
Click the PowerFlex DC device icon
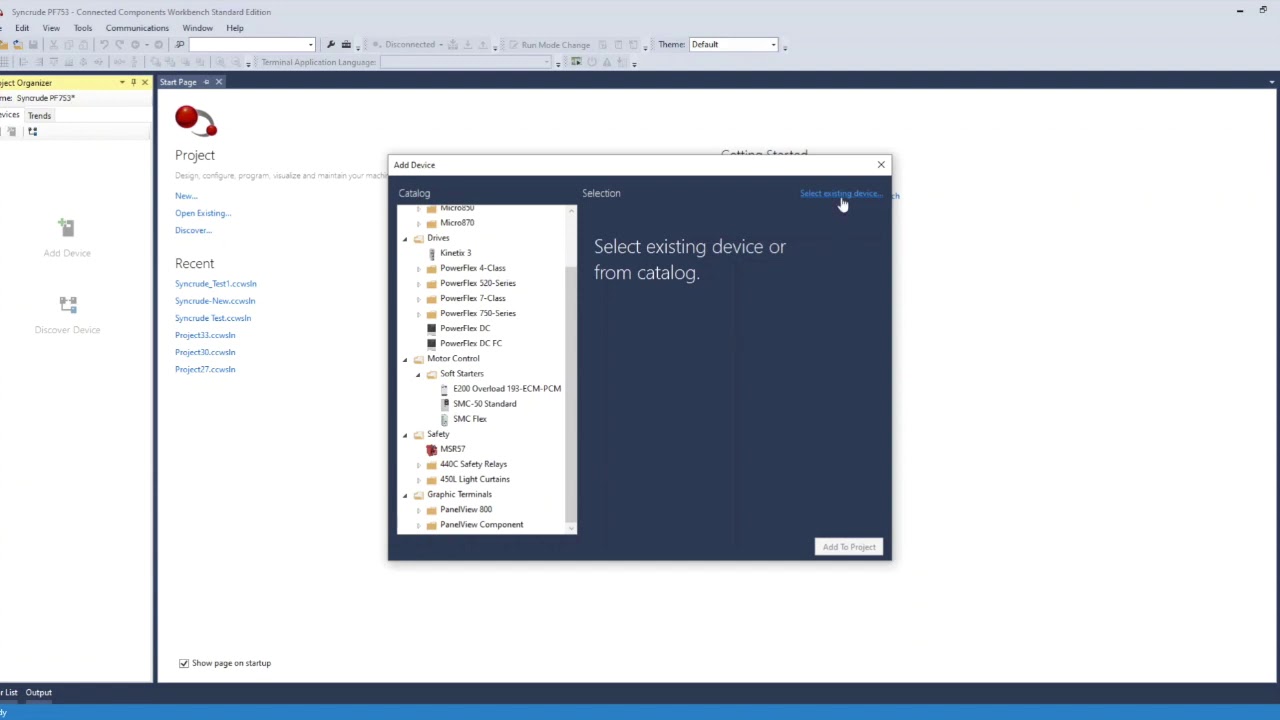431,328
